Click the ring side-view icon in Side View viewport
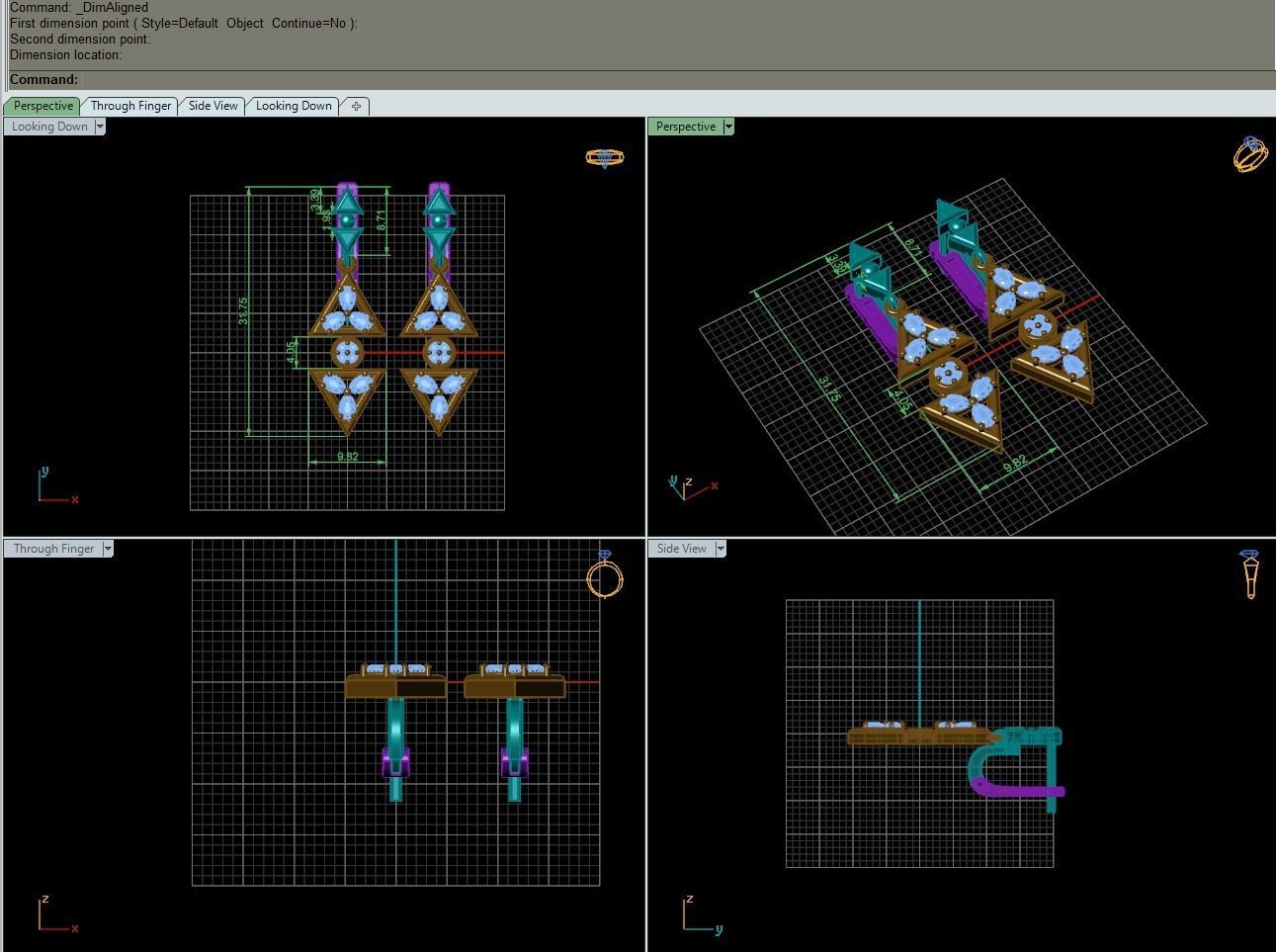This screenshot has width=1276, height=952. click(x=1250, y=574)
